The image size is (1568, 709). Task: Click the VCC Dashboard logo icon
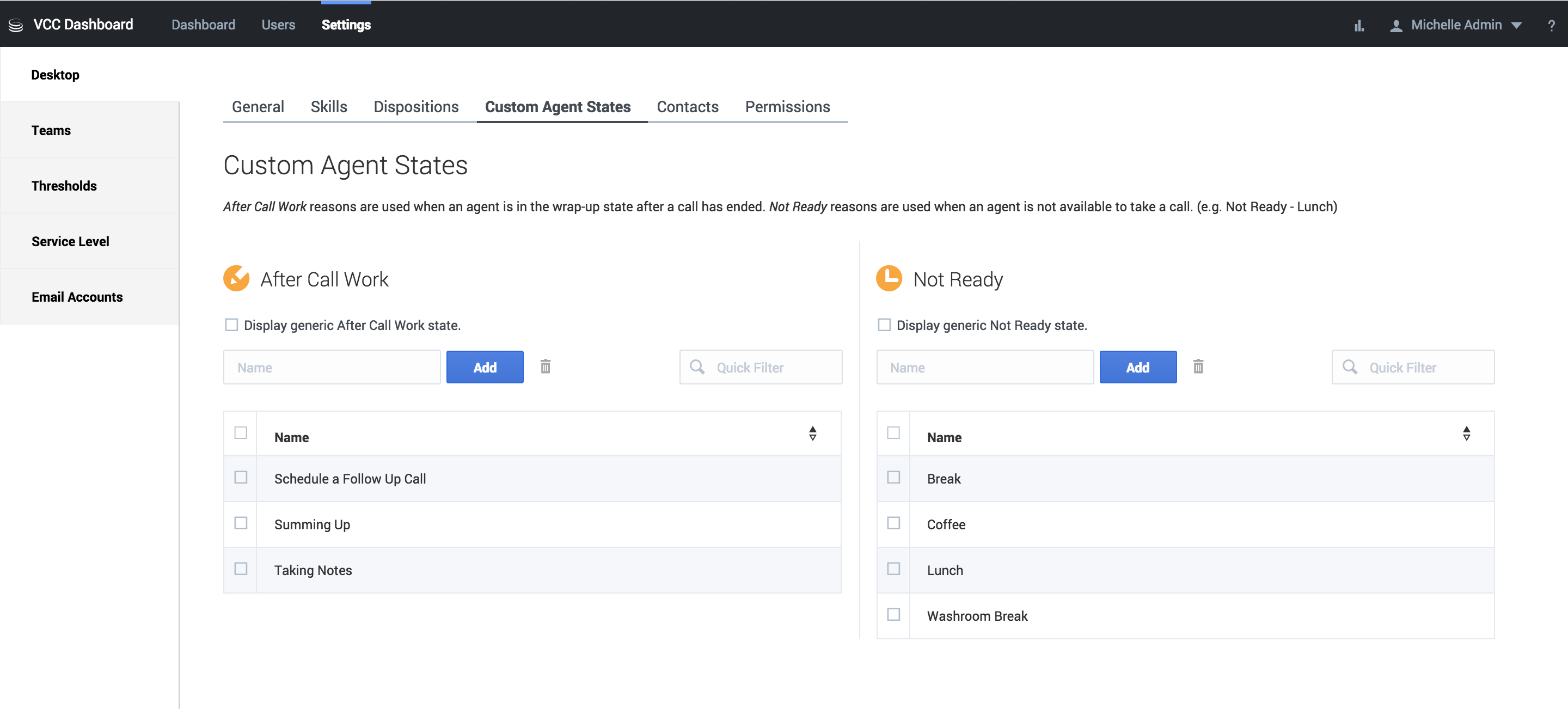pos(16,25)
